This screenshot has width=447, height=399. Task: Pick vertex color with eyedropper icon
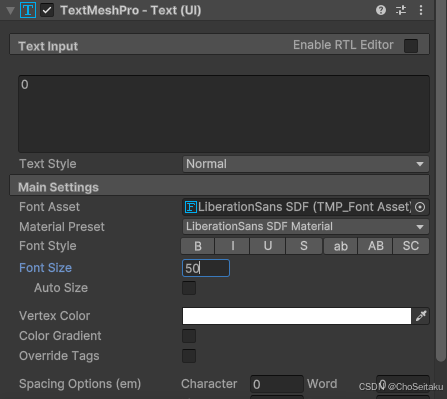coord(421,316)
